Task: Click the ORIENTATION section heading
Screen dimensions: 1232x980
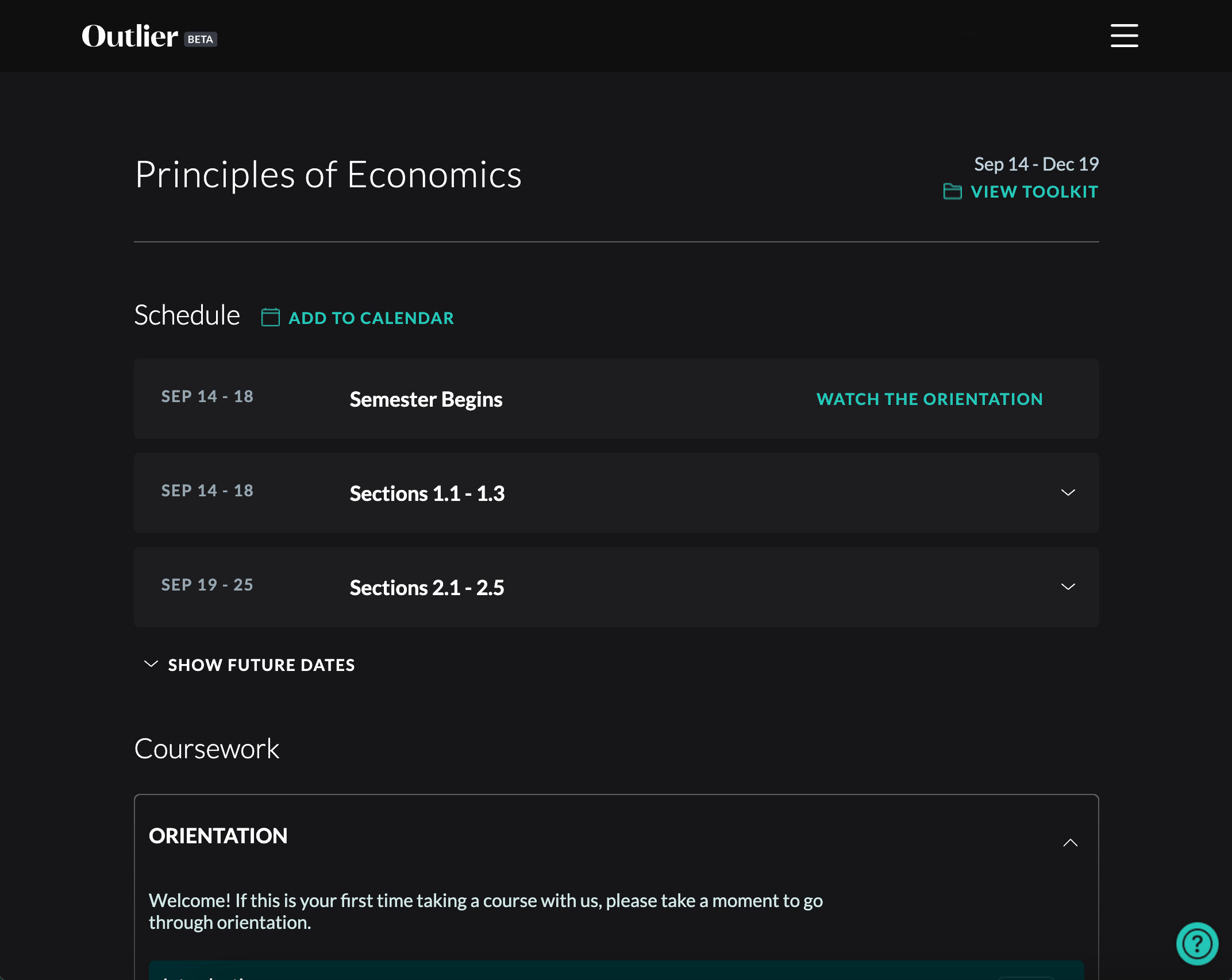Action: [x=218, y=836]
